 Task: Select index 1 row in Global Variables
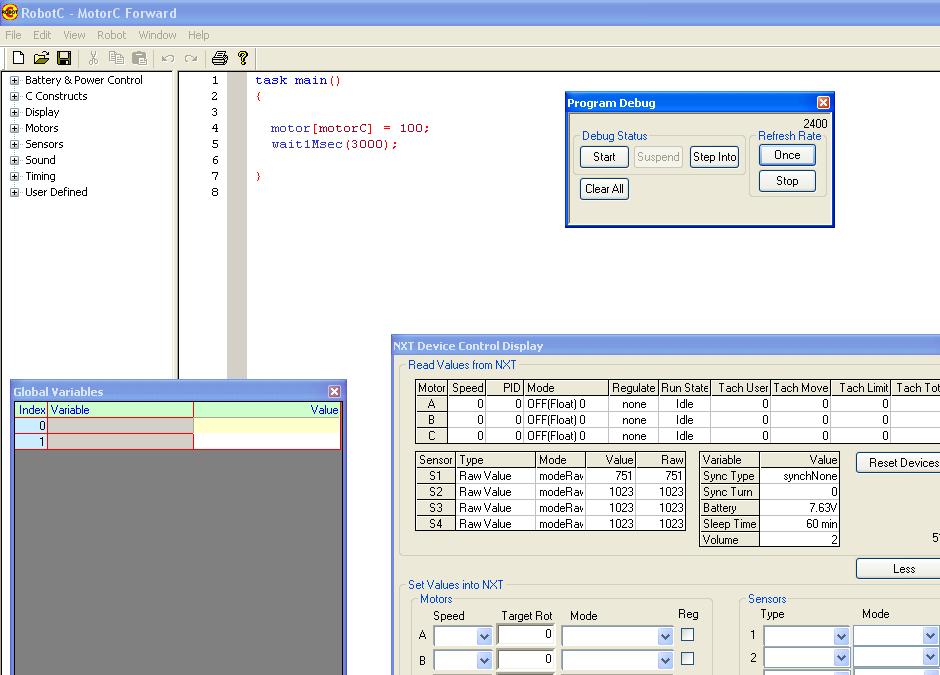tap(177, 442)
